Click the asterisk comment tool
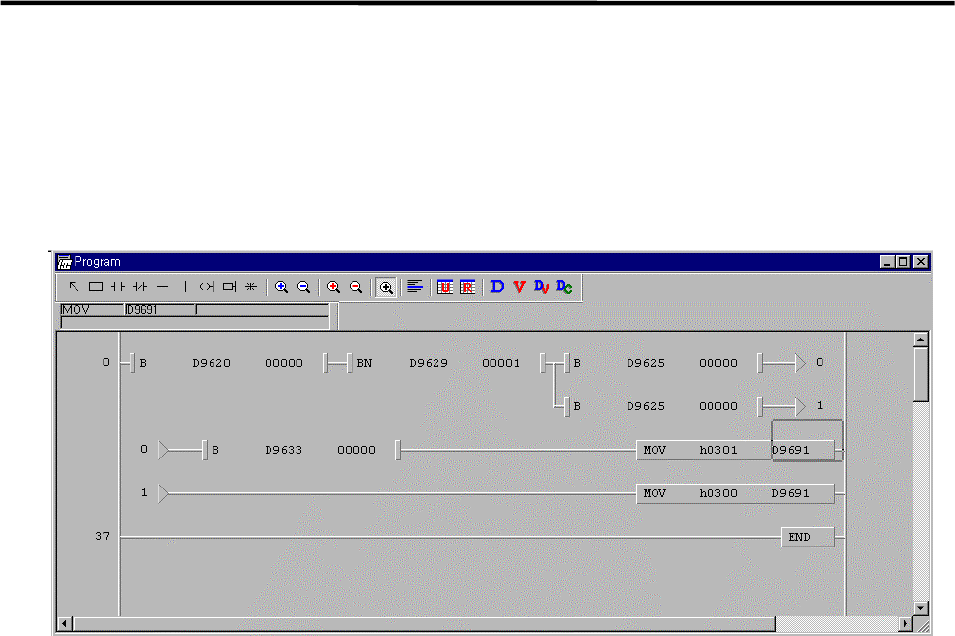955x636 pixels. [251, 286]
